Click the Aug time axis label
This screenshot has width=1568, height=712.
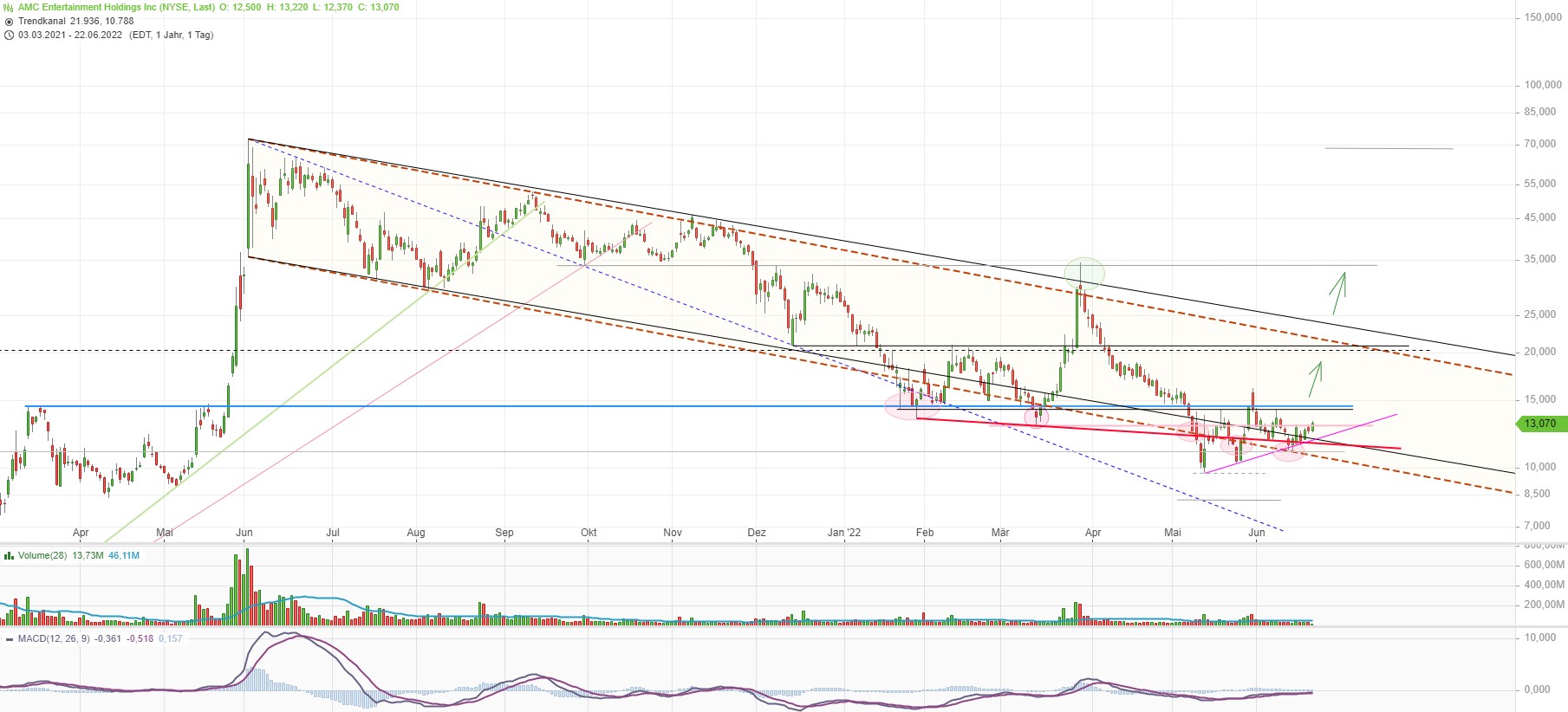click(416, 533)
